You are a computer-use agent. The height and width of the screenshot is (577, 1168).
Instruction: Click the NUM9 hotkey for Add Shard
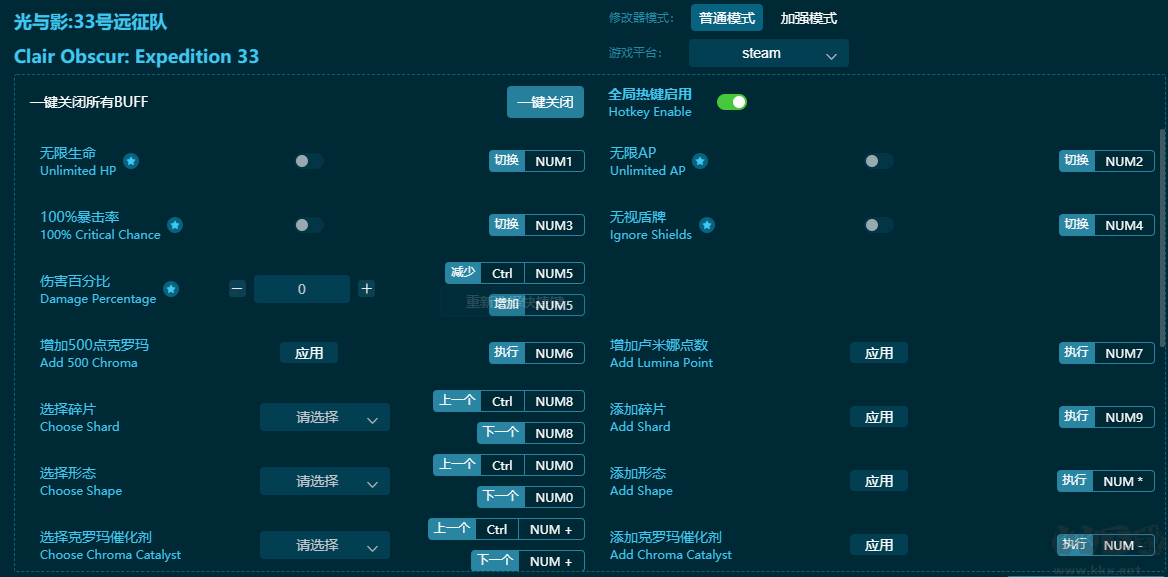coord(1107,417)
